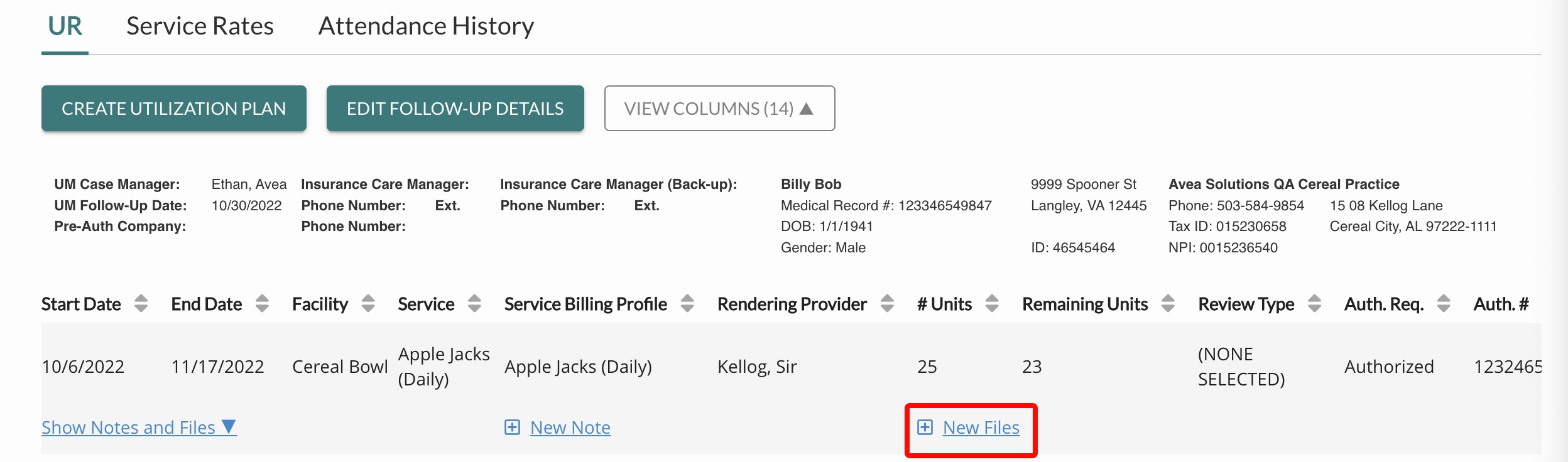Click the ID: 46545464 text
Image resolution: width=1568 pixels, height=462 pixels.
(x=1073, y=247)
